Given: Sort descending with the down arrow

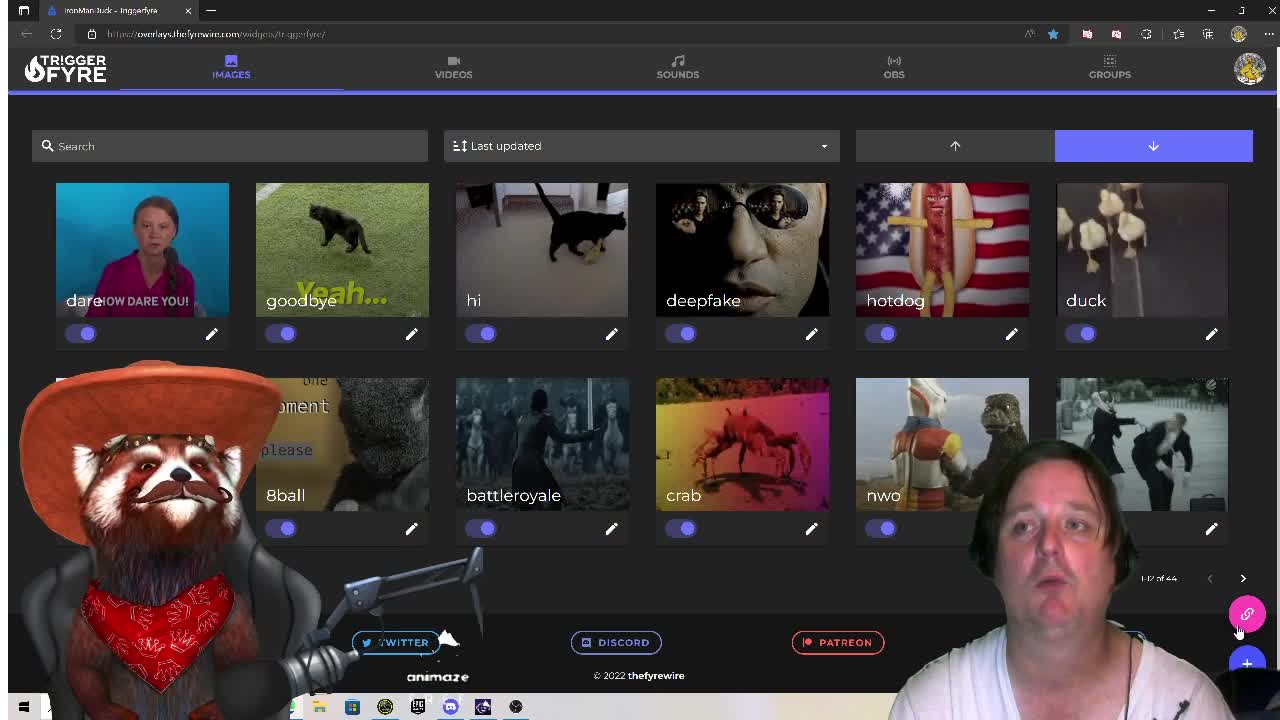Looking at the screenshot, I should pyautogui.click(x=1153, y=146).
